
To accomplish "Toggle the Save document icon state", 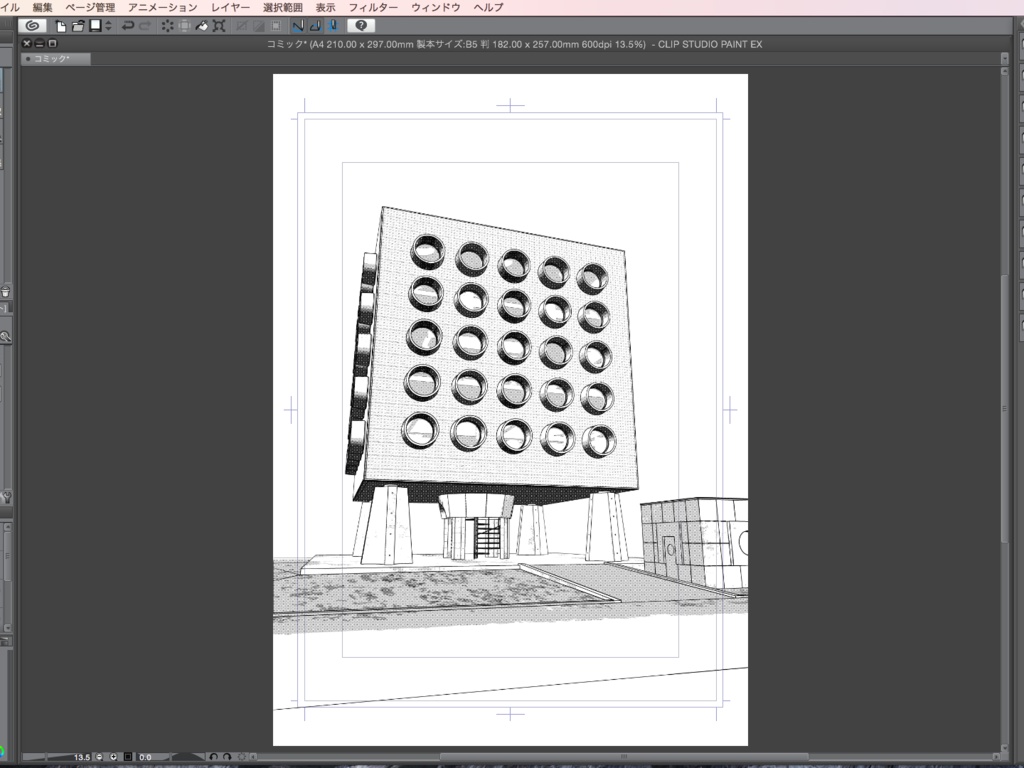I will click(94, 25).
